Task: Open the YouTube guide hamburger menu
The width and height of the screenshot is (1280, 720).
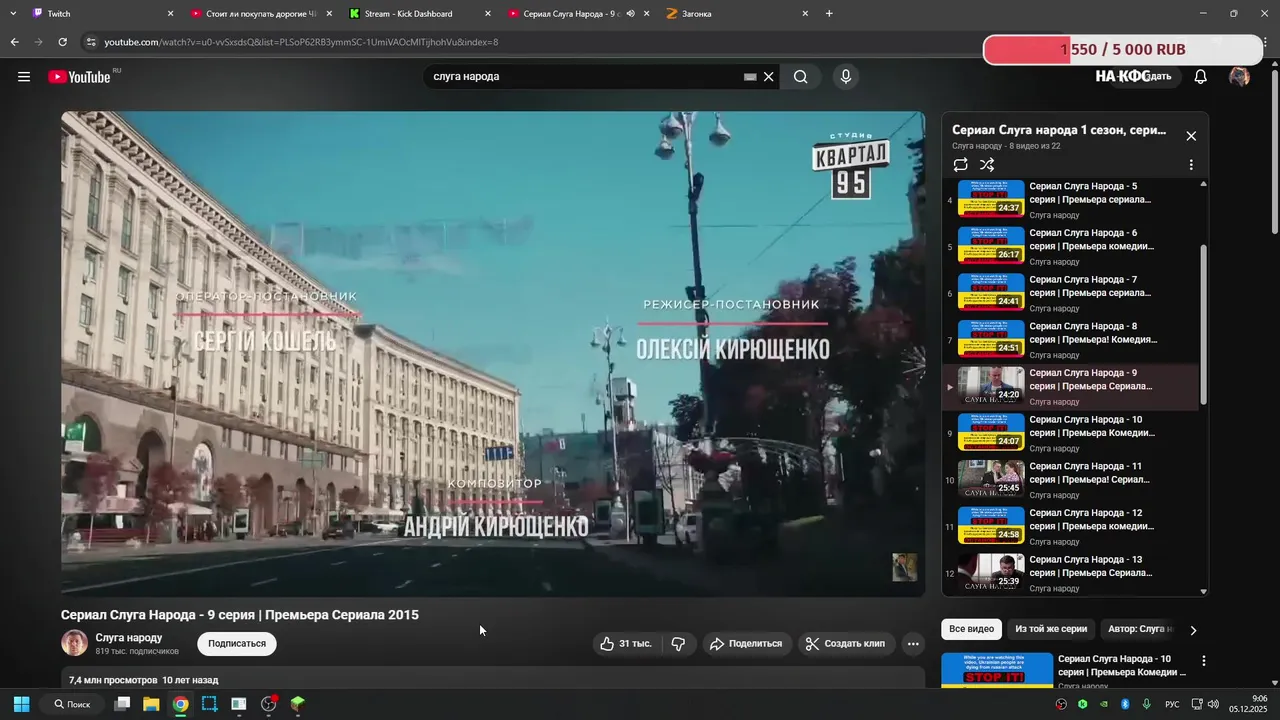Action: pos(24,77)
